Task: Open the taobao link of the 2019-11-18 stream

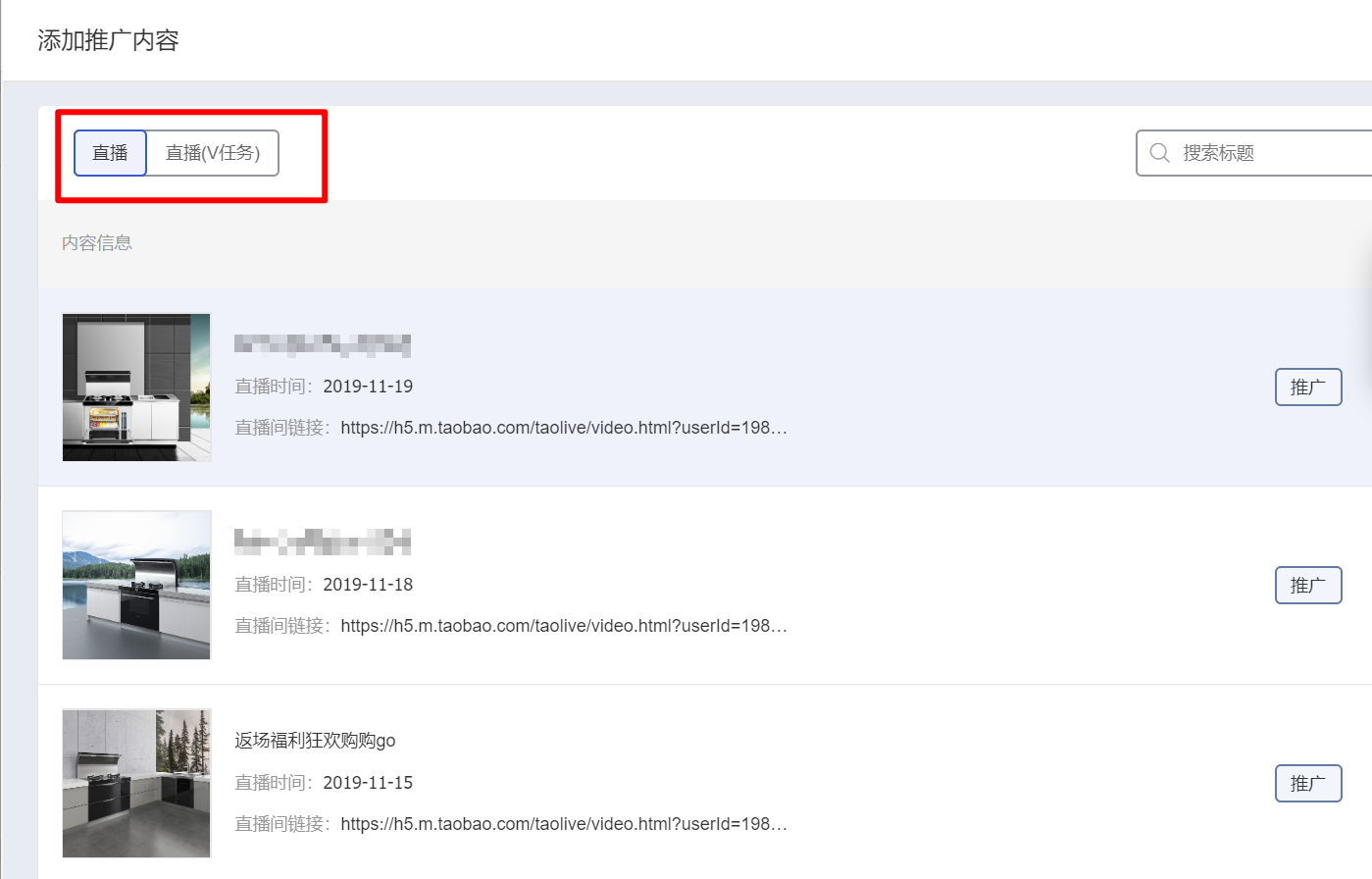Action: [564, 626]
